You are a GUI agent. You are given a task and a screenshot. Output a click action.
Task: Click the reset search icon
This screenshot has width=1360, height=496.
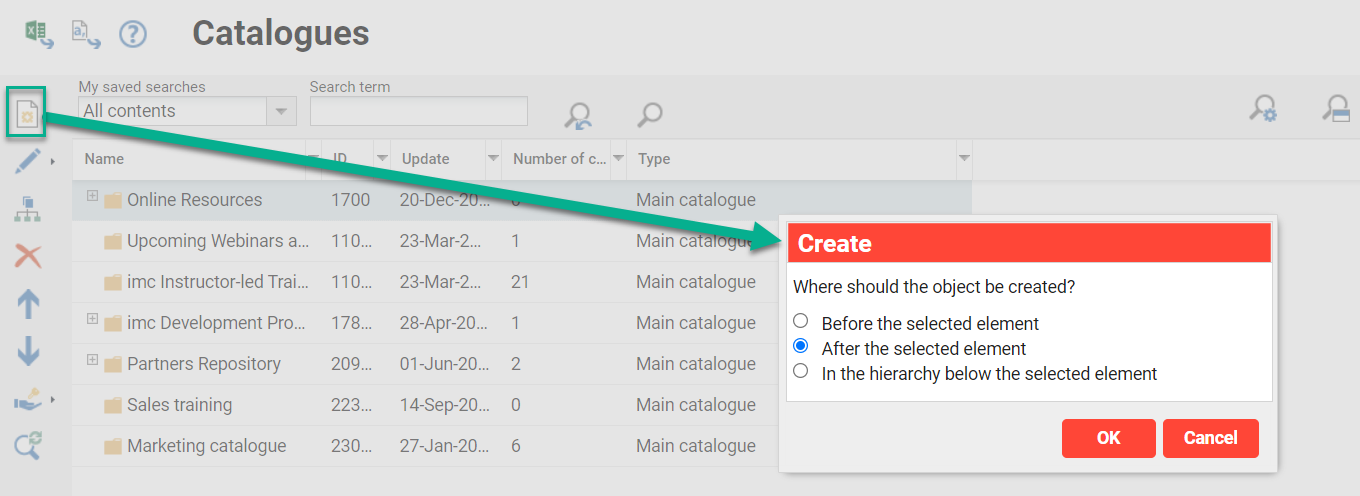[x=577, y=115]
